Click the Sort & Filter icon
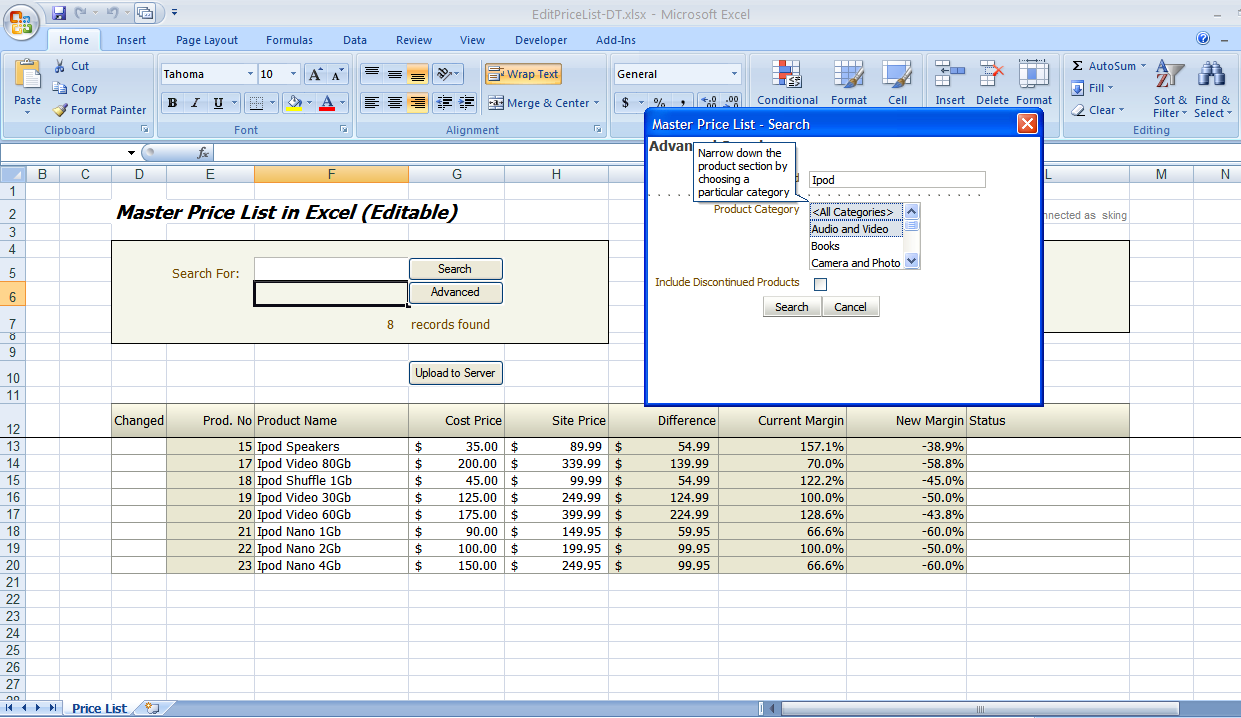Viewport: 1241px width, 718px height. pyautogui.click(x=1168, y=75)
